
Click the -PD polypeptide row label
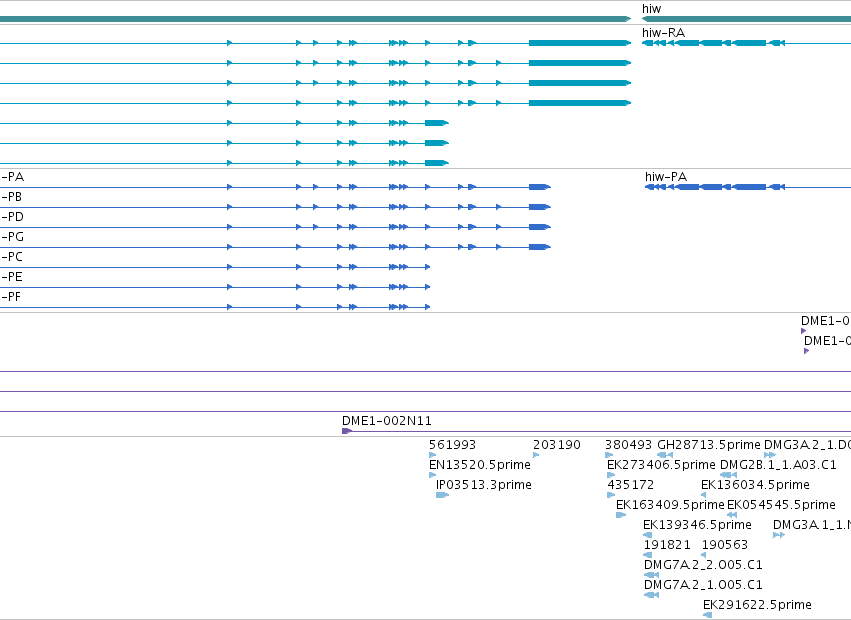pyautogui.click(x=12, y=217)
